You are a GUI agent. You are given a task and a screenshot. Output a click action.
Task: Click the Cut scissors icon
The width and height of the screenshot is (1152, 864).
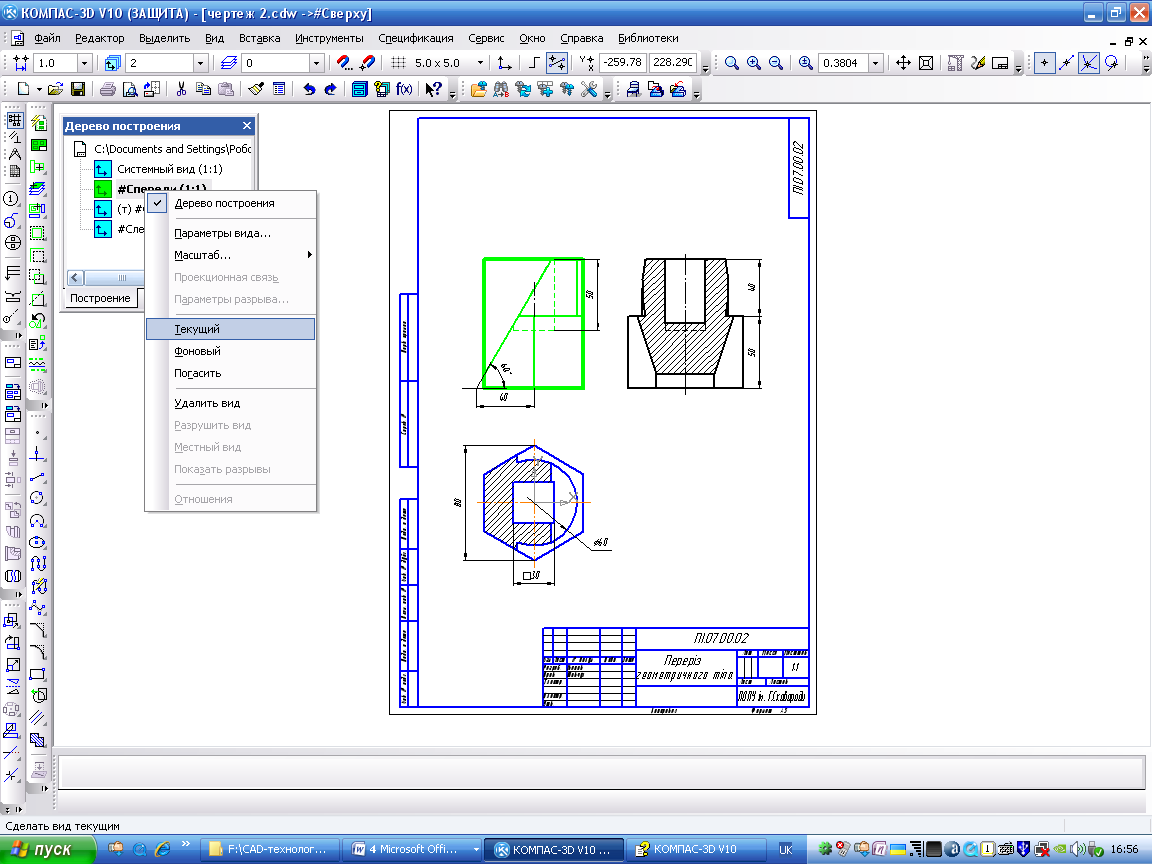click(181, 89)
